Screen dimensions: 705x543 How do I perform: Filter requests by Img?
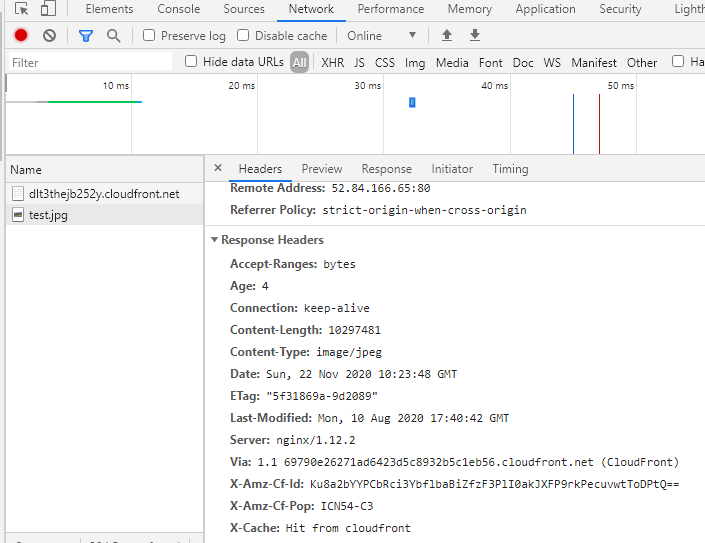click(x=415, y=63)
